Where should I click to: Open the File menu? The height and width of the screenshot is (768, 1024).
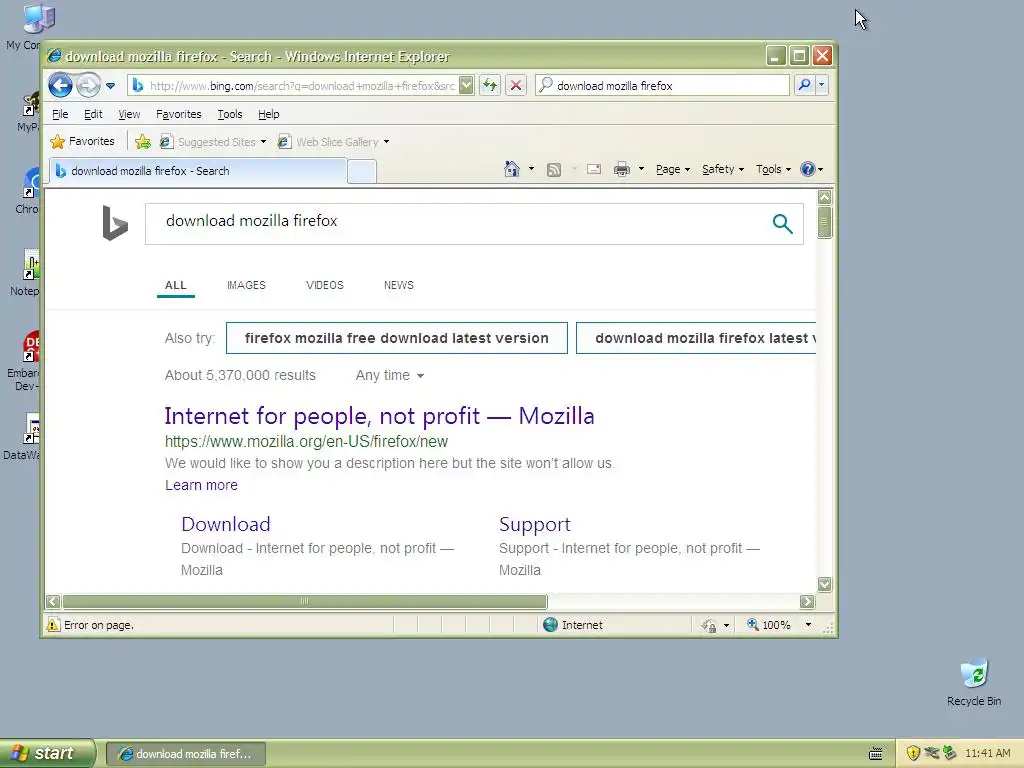point(60,114)
